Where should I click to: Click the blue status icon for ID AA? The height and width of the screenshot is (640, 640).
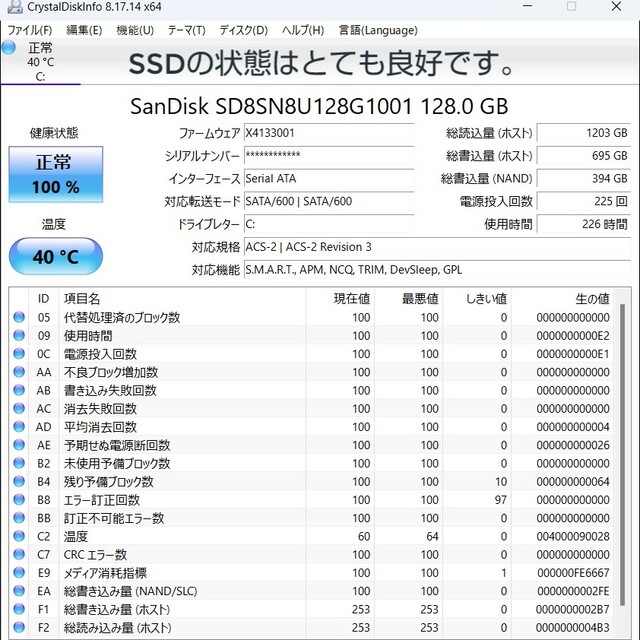[x=19, y=372]
